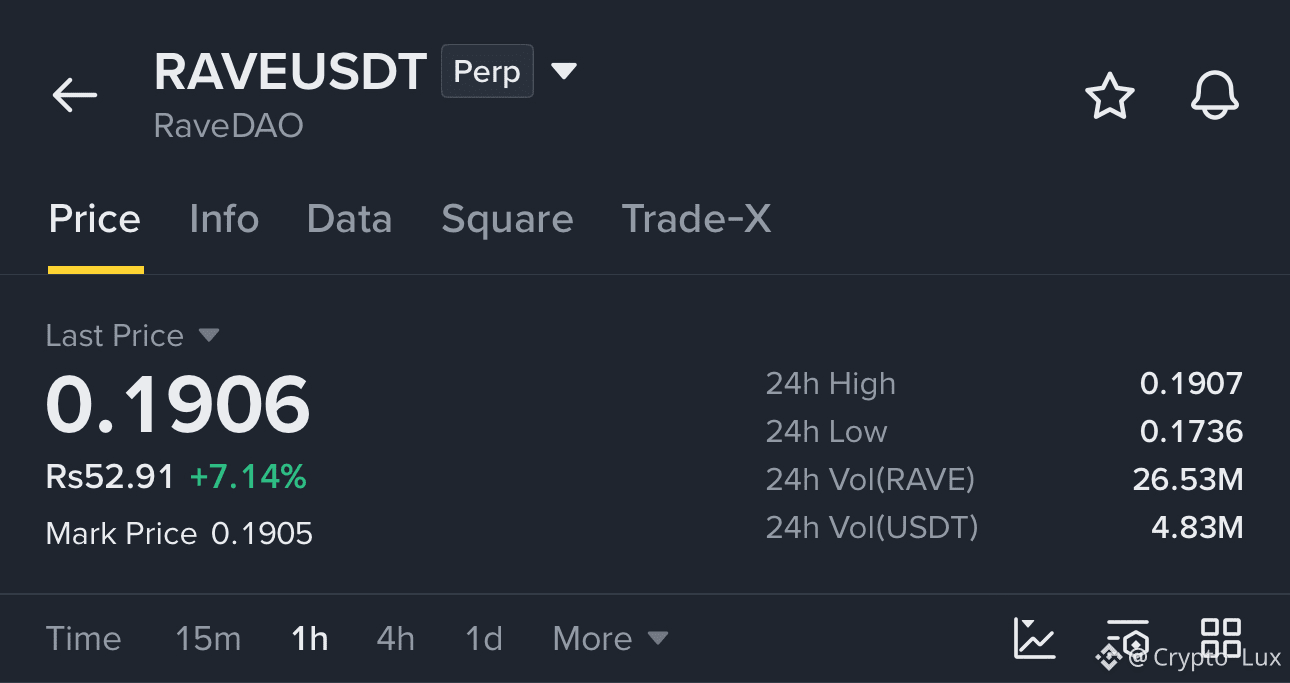Expand the trading pair selector arrow
Screen dimensions: 1290x683
[564, 71]
